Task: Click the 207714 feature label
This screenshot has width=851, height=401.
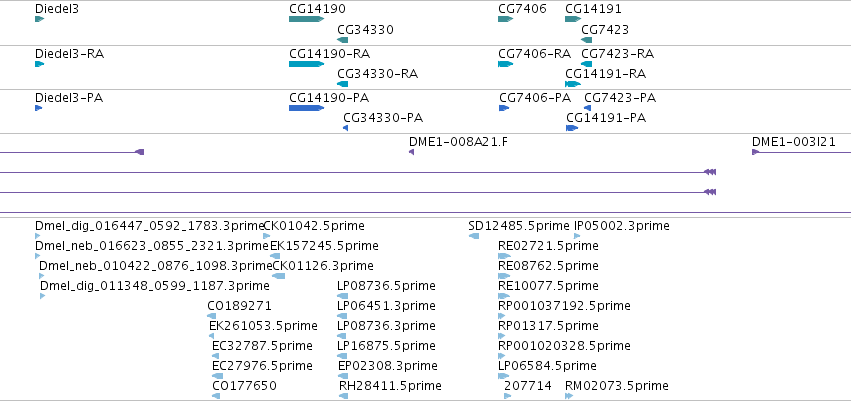Action: (x=528, y=386)
